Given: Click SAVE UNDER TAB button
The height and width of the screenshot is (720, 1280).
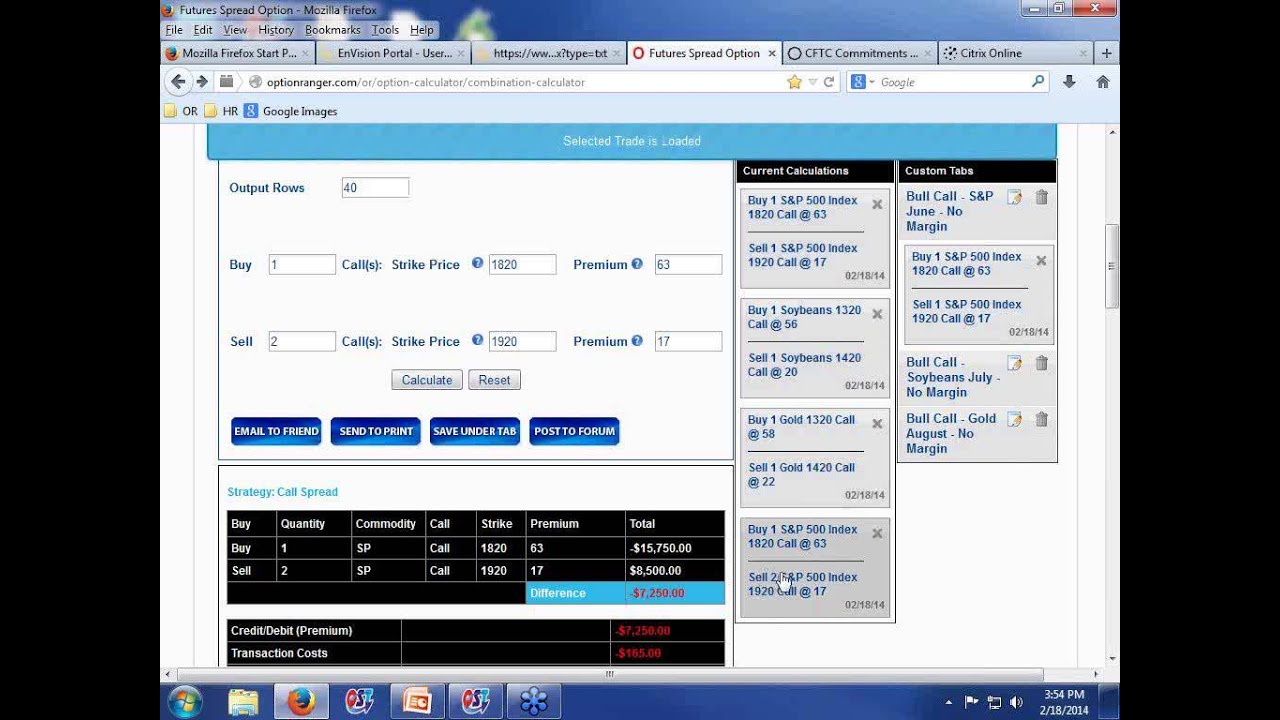Looking at the screenshot, I should (475, 431).
